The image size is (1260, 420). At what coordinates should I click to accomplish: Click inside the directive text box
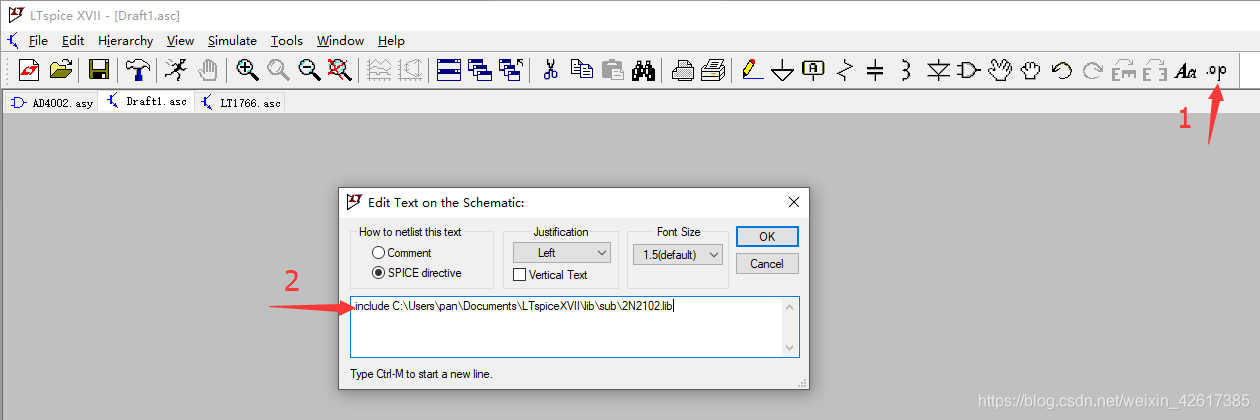coord(566,326)
